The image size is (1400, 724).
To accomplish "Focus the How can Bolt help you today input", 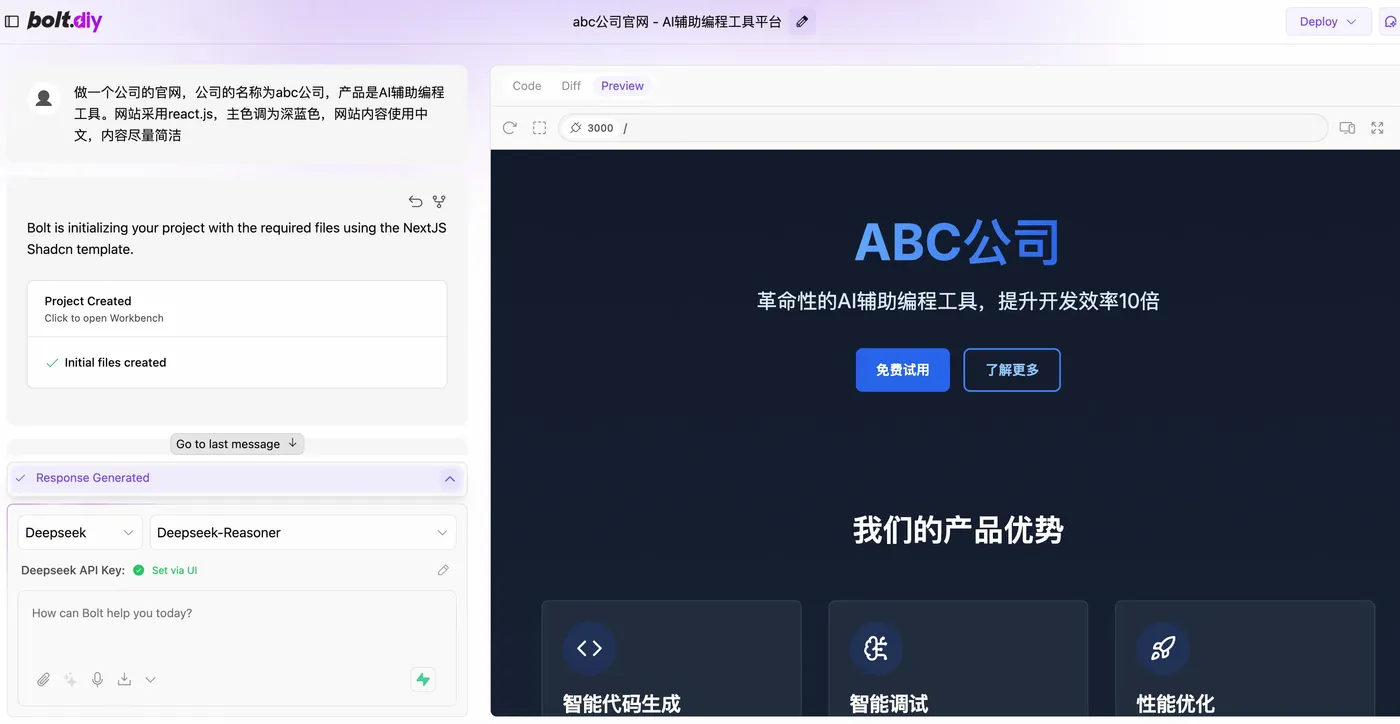I will tap(237, 626).
